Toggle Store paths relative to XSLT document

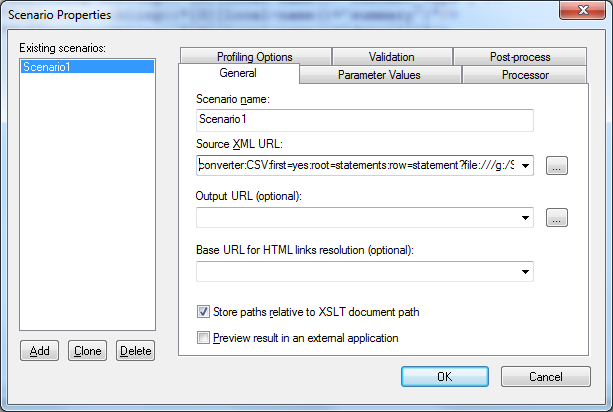pyautogui.click(x=204, y=312)
